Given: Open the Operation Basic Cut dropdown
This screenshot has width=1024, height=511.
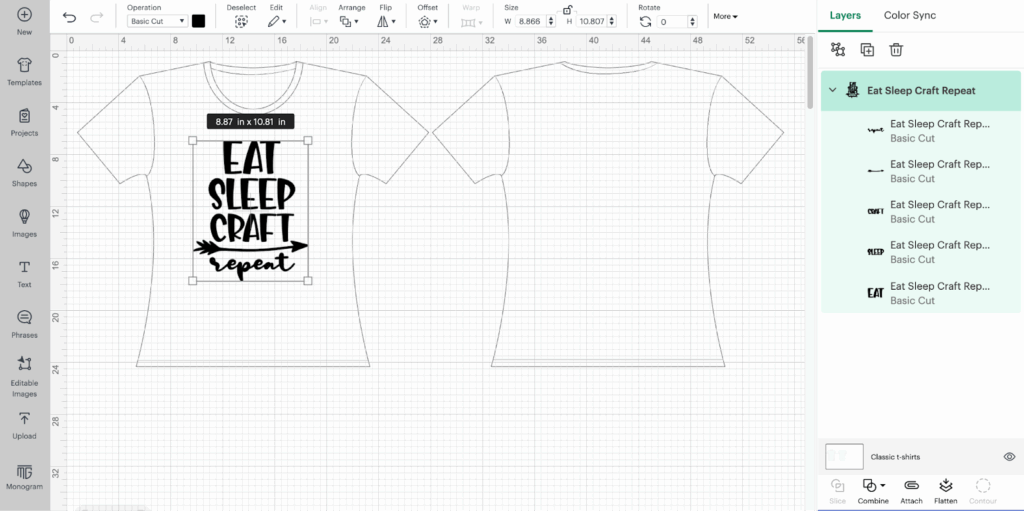Looking at the screenshot, I should coord(157,21).
